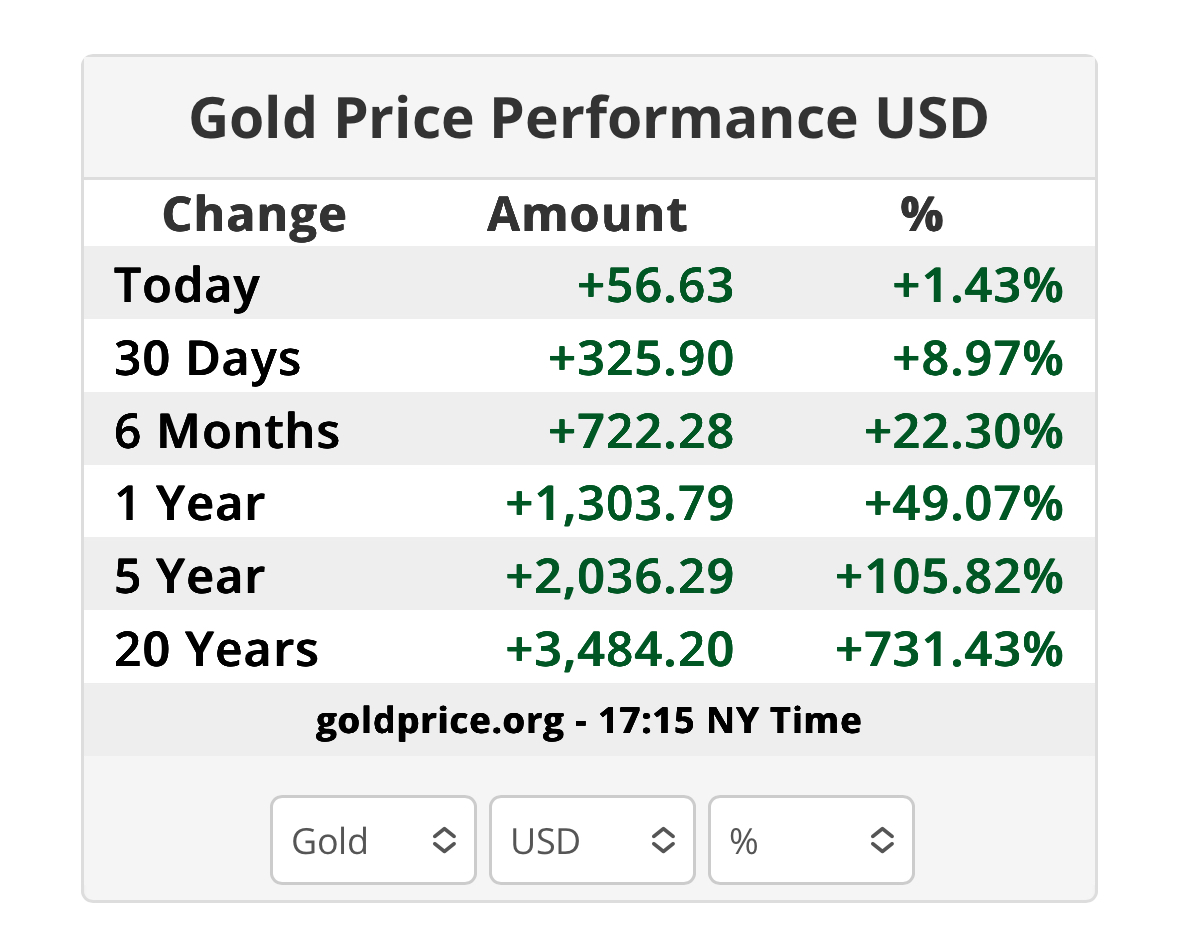Screen dimensions: 1179x951
Task: Select the Today row label
Action: [x=187, y=285]
